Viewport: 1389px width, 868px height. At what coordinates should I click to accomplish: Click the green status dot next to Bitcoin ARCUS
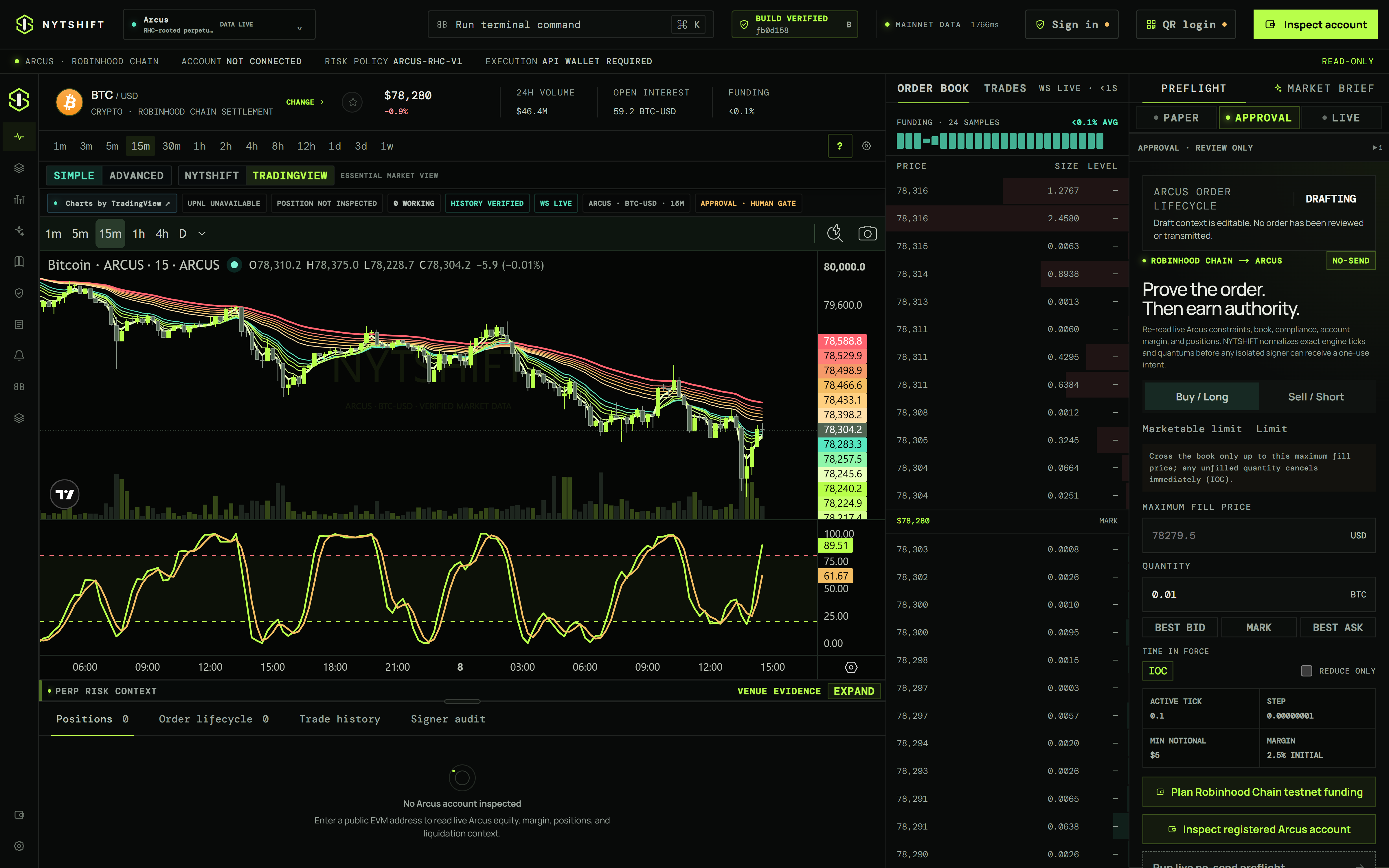(x=234, y=265)
